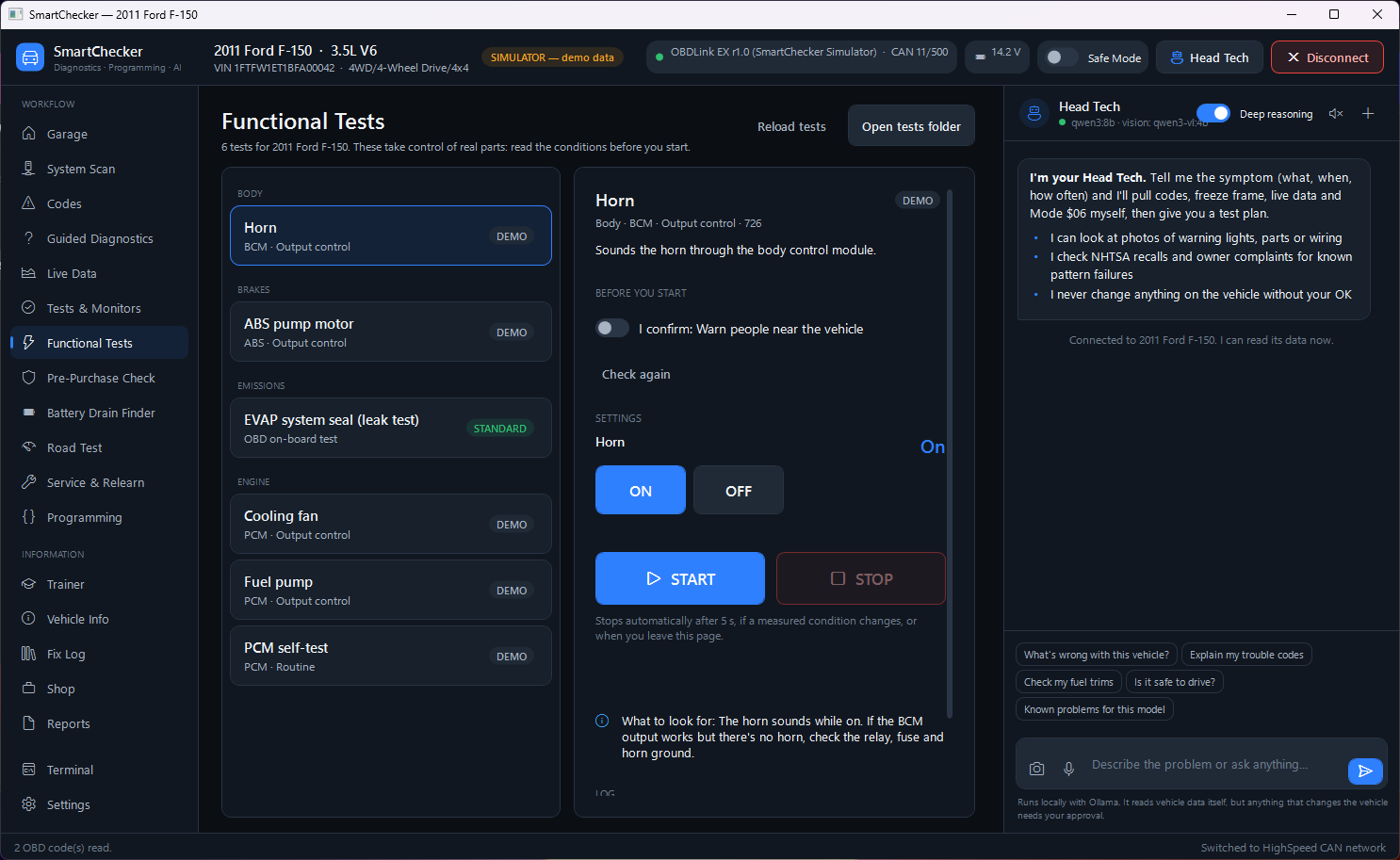Click the Programming braces icon

pos(29,517)
